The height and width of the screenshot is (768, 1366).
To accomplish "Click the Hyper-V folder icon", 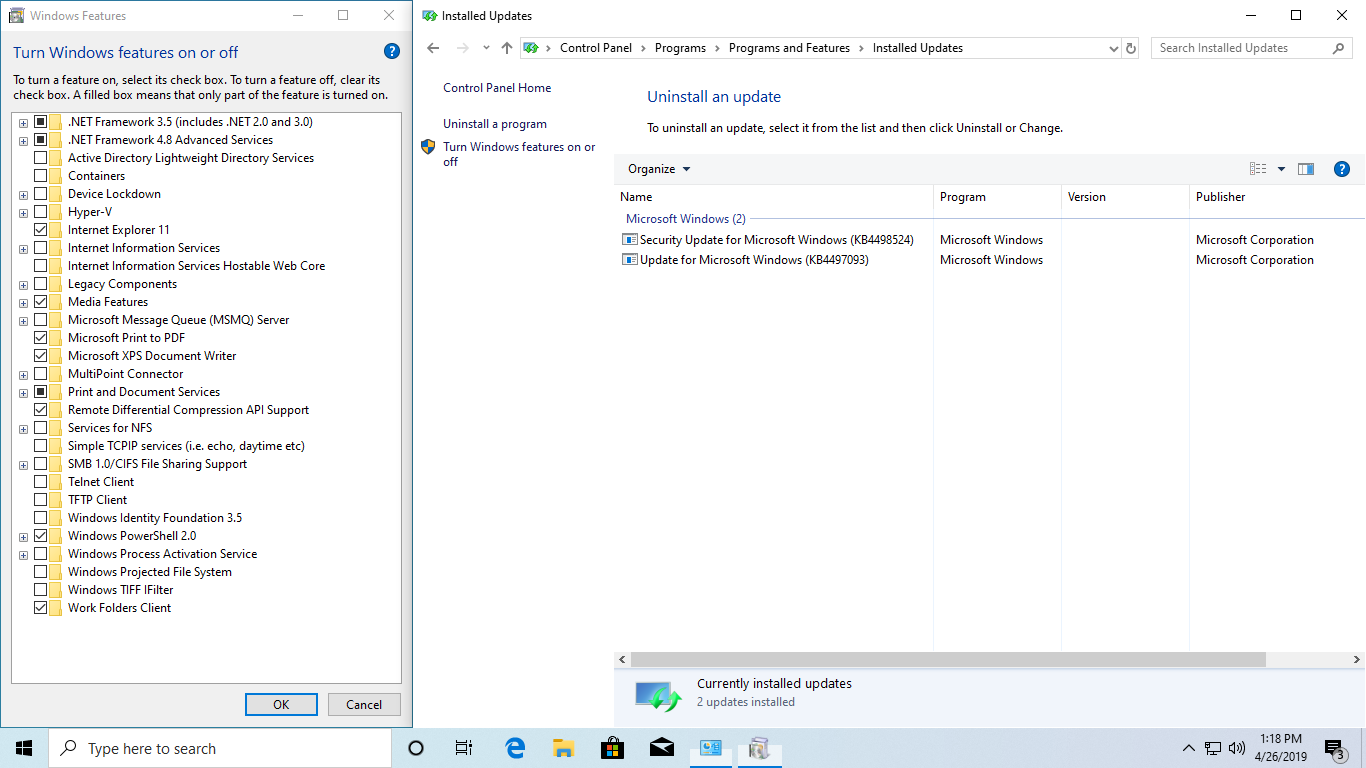I will 56,212.
